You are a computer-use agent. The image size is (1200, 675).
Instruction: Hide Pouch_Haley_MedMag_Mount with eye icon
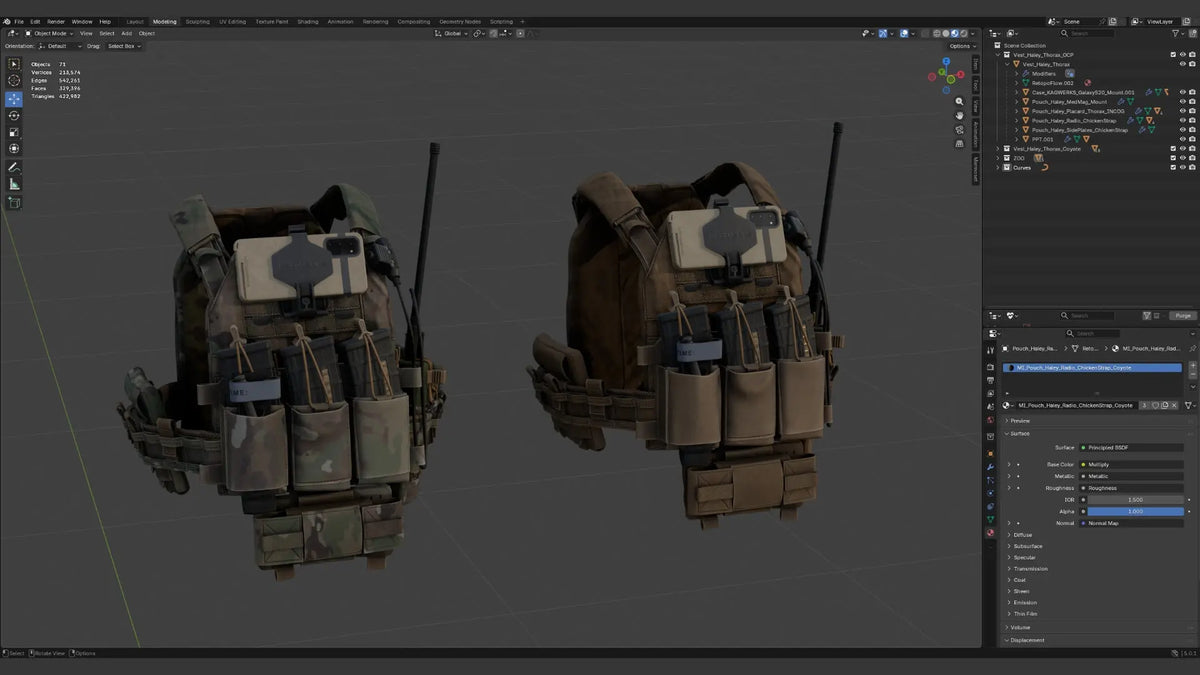[1183, 101]
